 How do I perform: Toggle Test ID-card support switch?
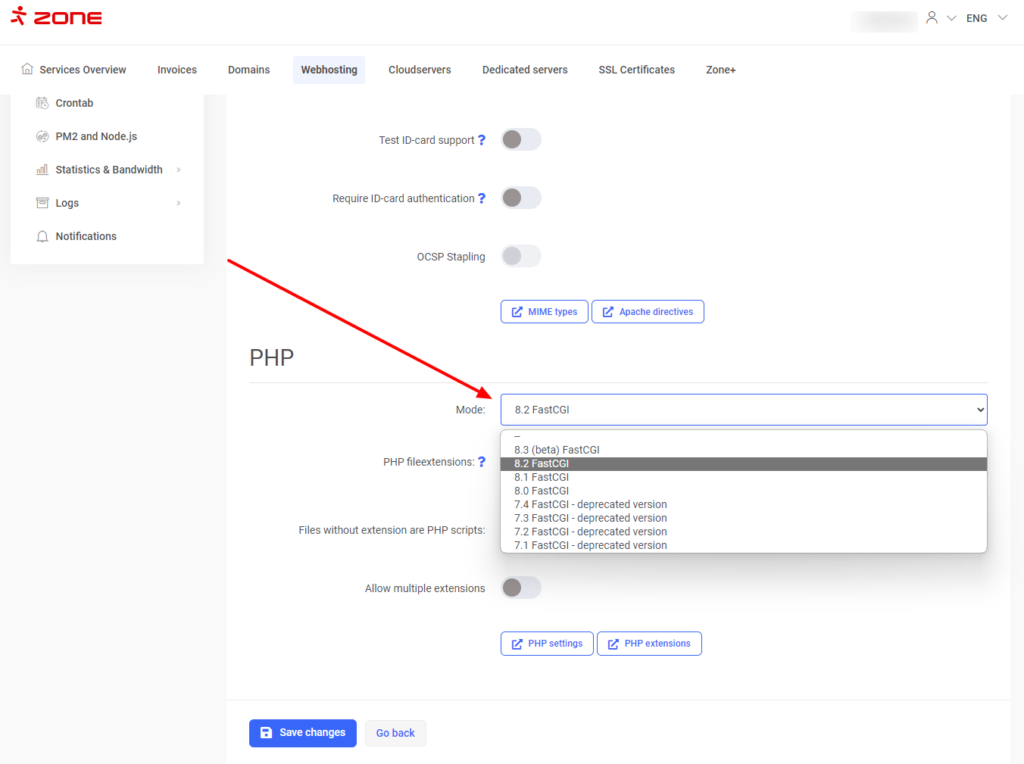click(520, 140)
